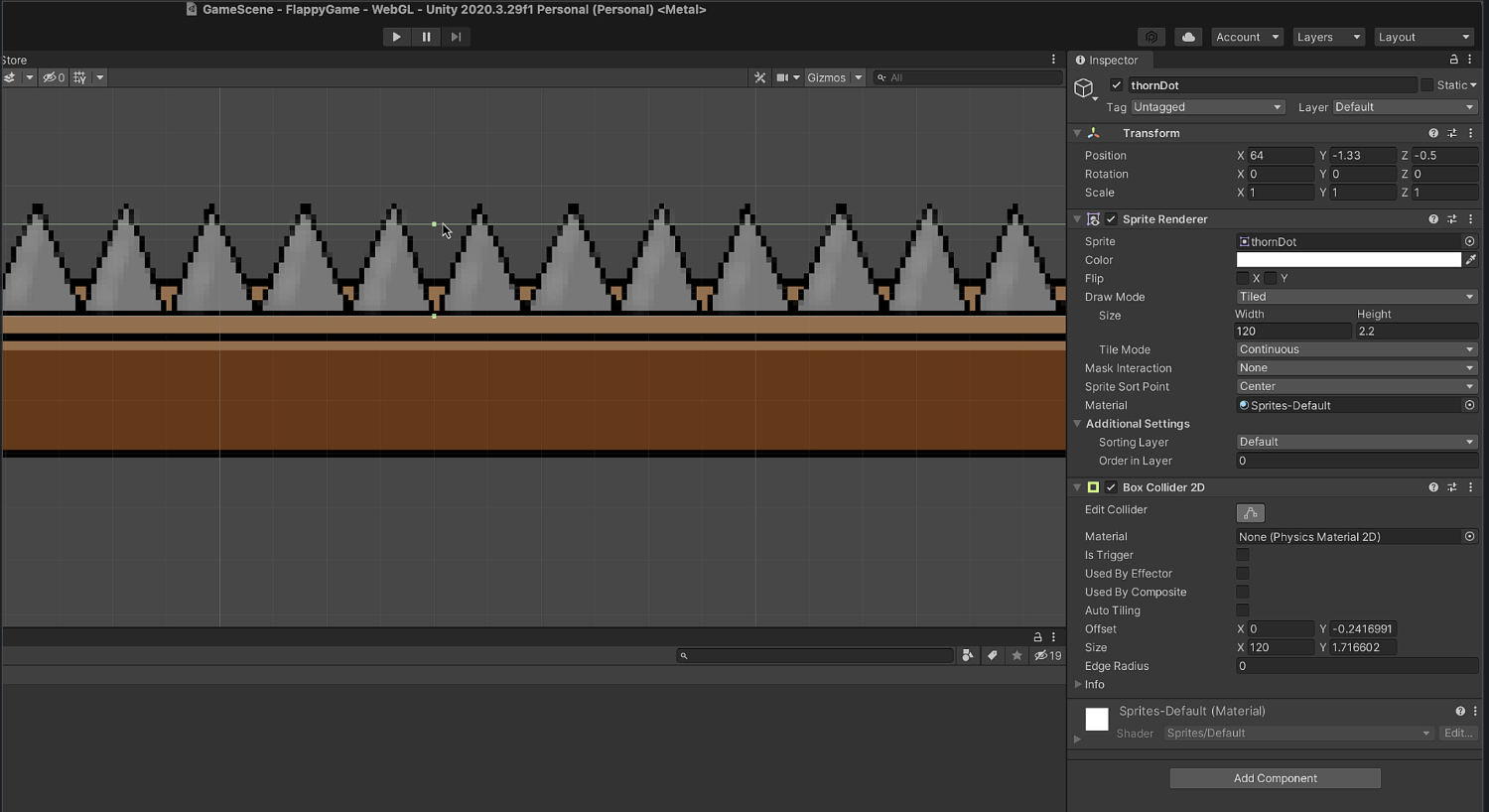Open the Gizmos dropdown arrow
Viewport: 1489px width, 812px height.
858,77
